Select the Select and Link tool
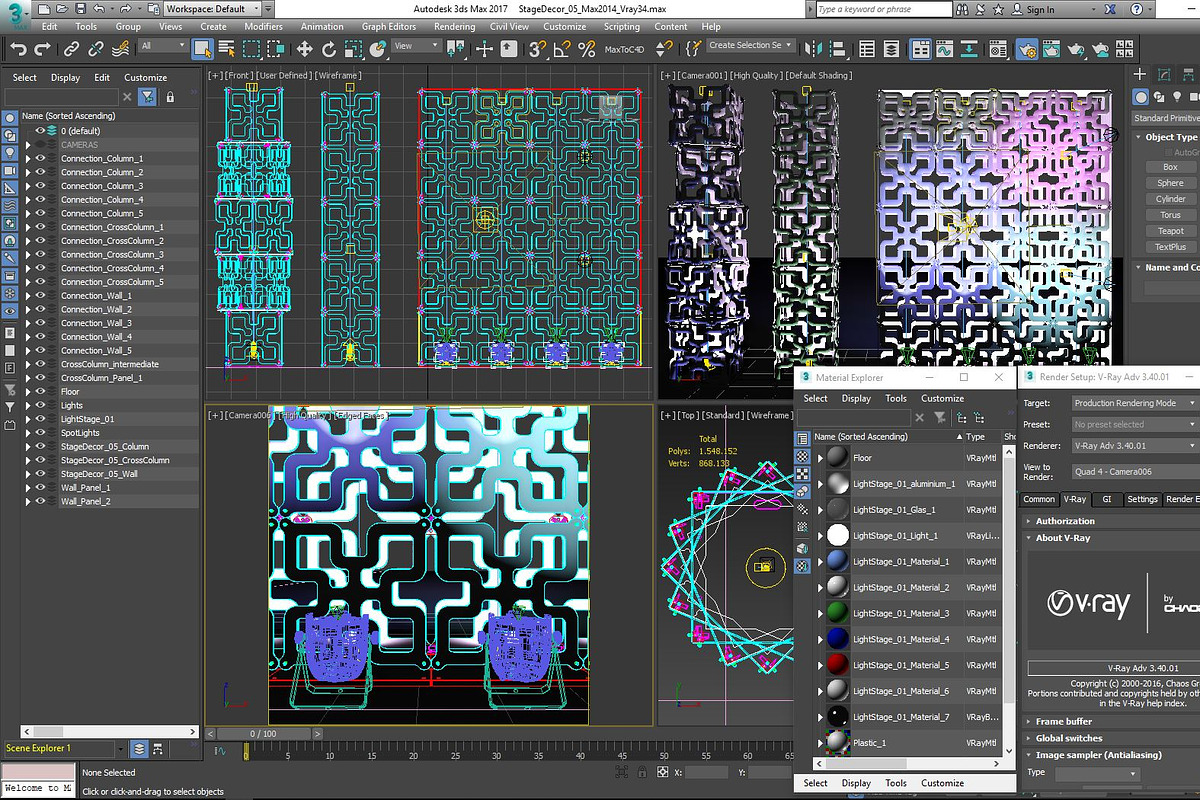Image resolution: width=1200 pixels, height=800 pixels. (x=72, y=48)
